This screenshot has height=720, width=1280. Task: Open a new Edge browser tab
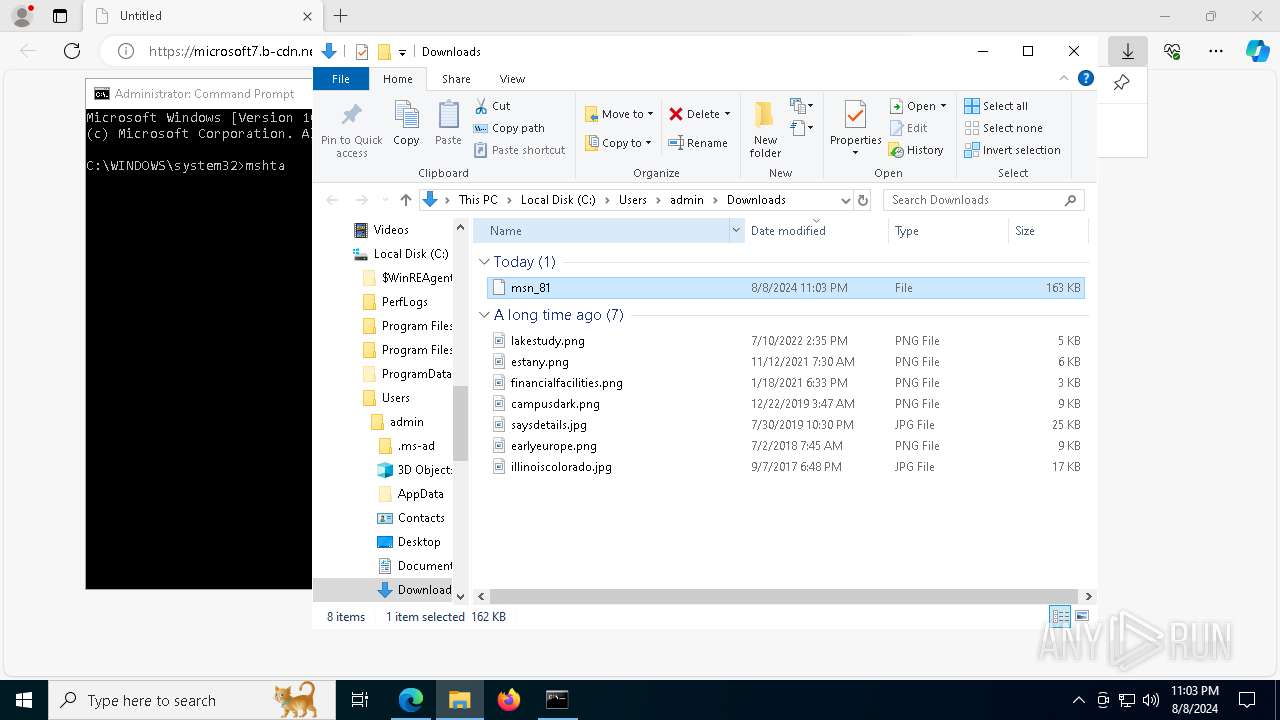click(x=340, y=16)
